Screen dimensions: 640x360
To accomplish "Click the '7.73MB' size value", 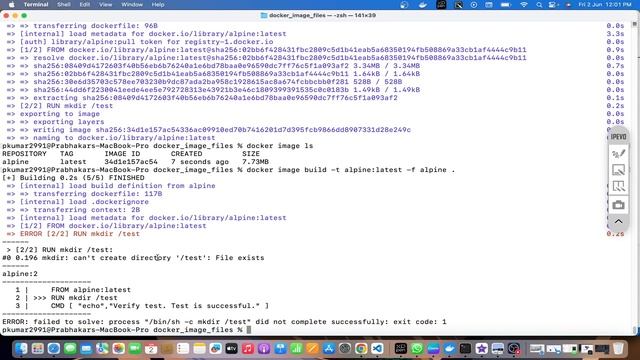I will (255, 162).
